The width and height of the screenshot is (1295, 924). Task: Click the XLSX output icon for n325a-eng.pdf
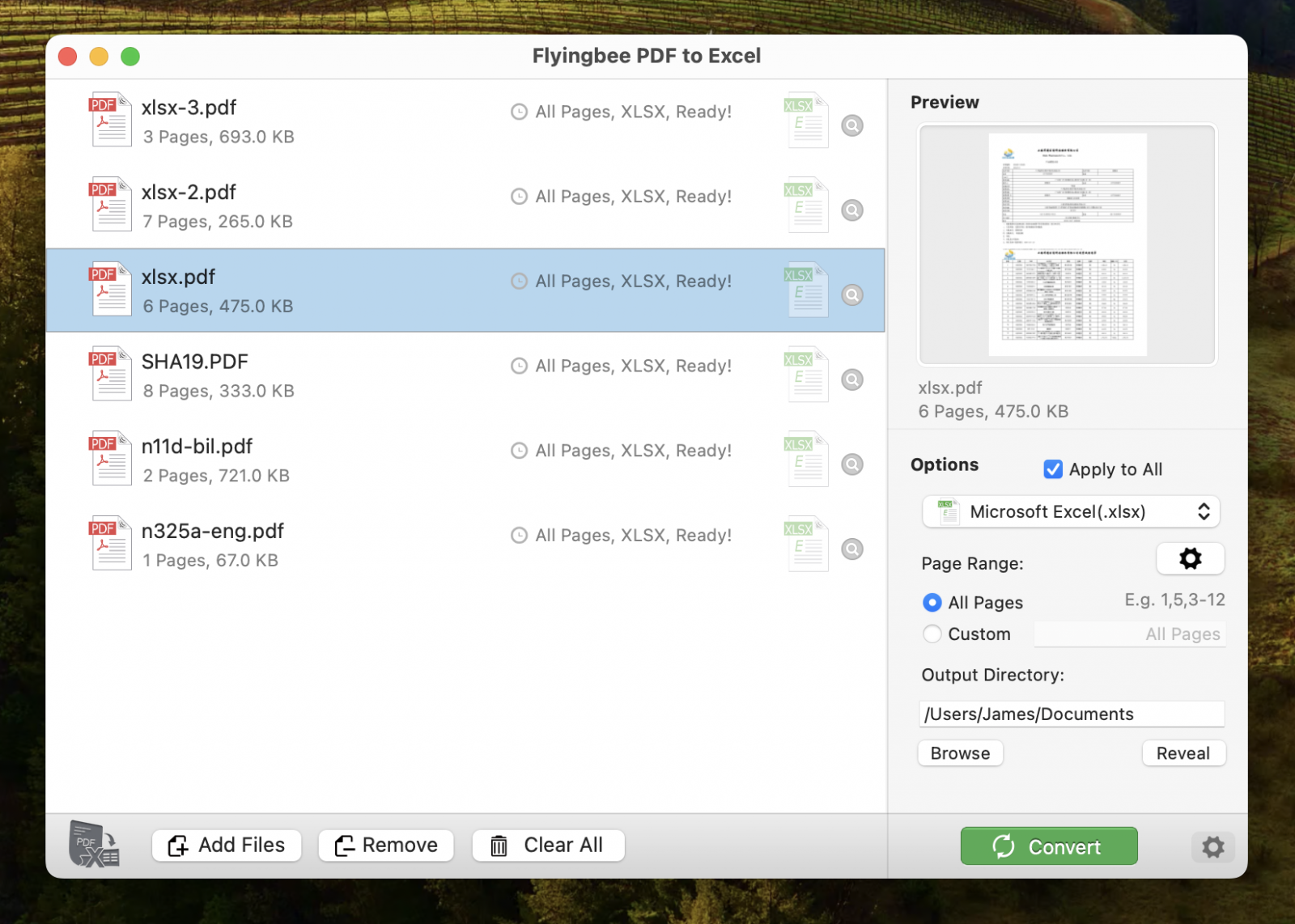[x=806, y=545]
